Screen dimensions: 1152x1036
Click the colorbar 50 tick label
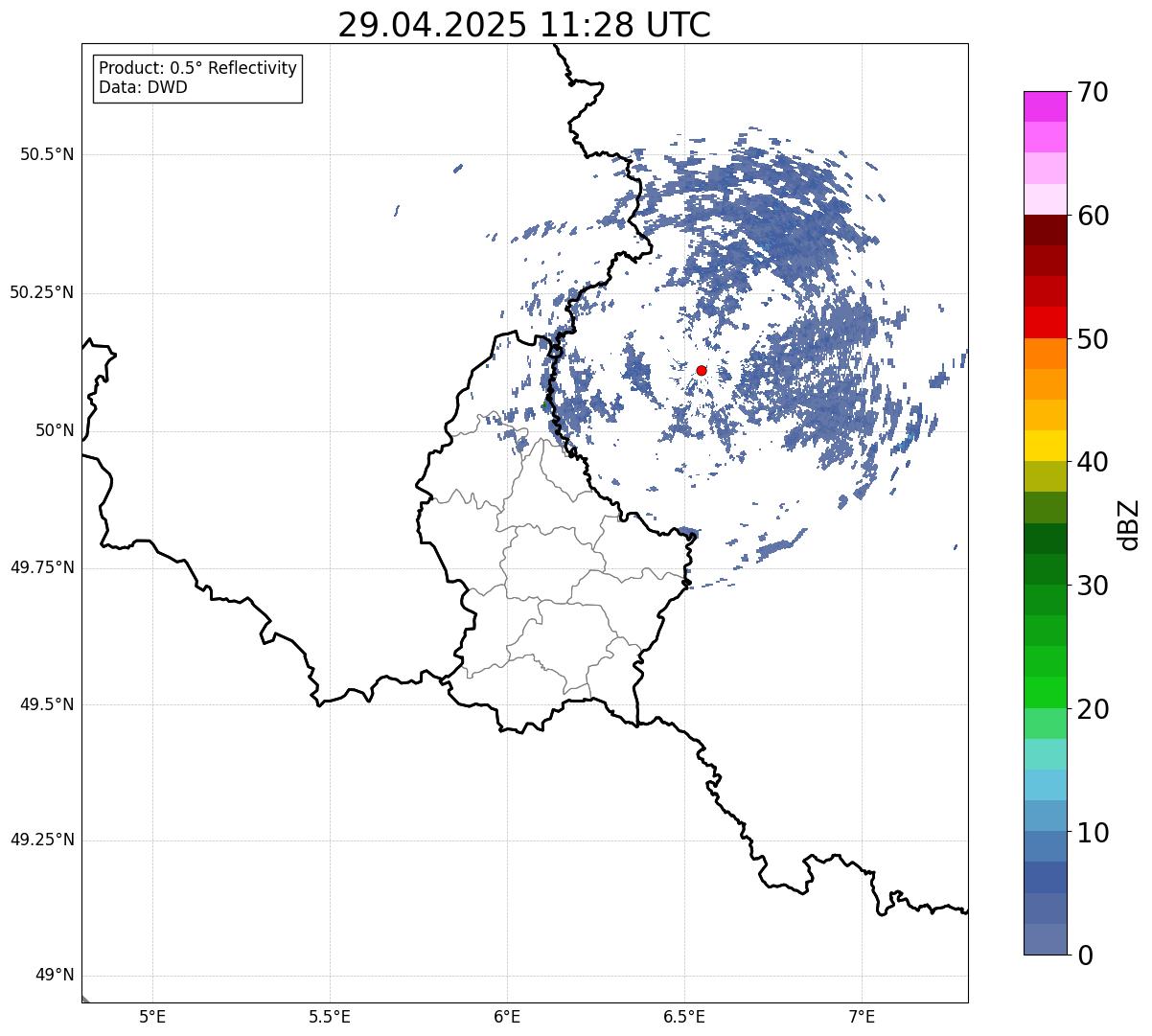tap(1092, 339)
